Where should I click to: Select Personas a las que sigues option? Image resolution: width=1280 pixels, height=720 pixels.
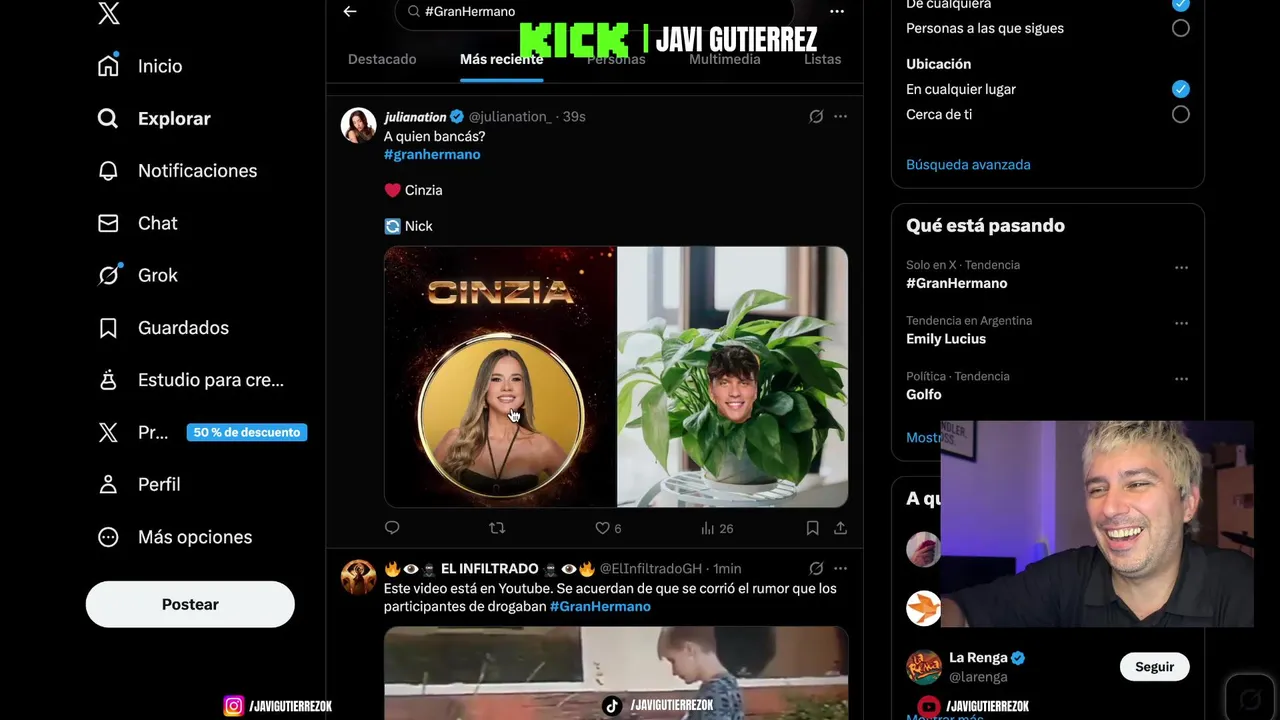pos(1181,28)
